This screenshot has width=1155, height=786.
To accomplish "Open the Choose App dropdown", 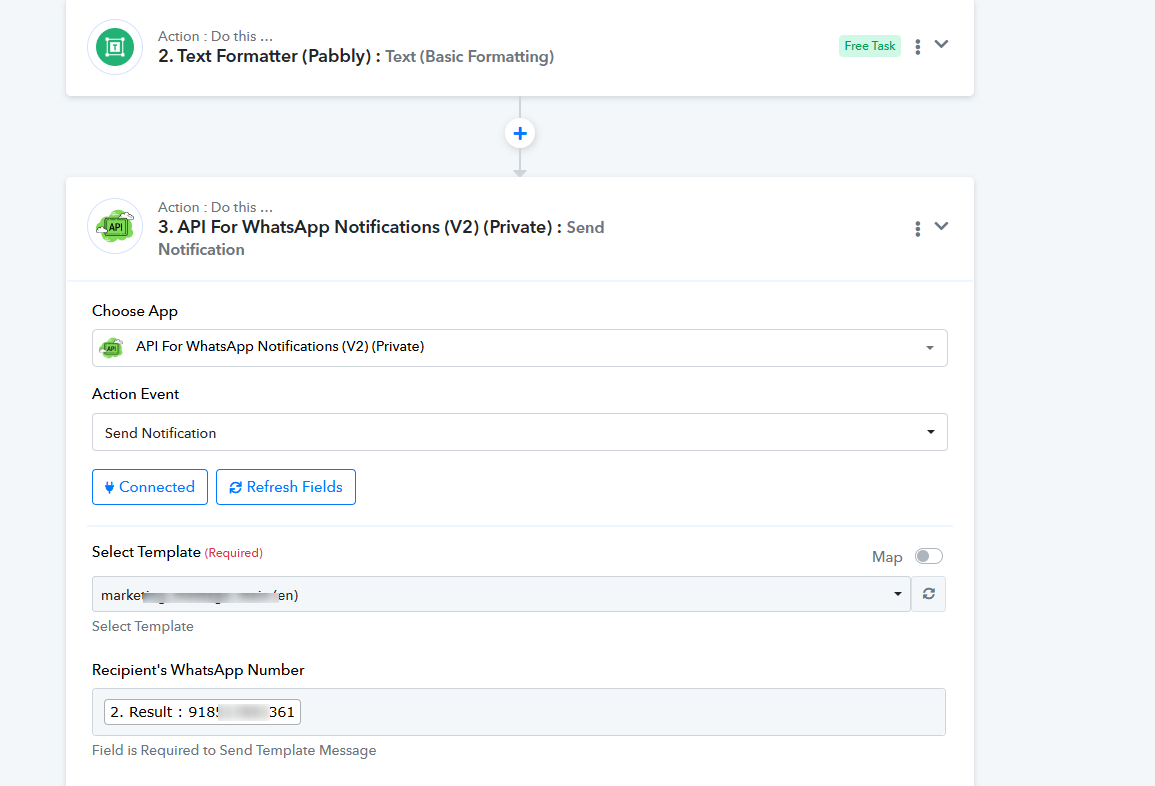I will [519, 348].
